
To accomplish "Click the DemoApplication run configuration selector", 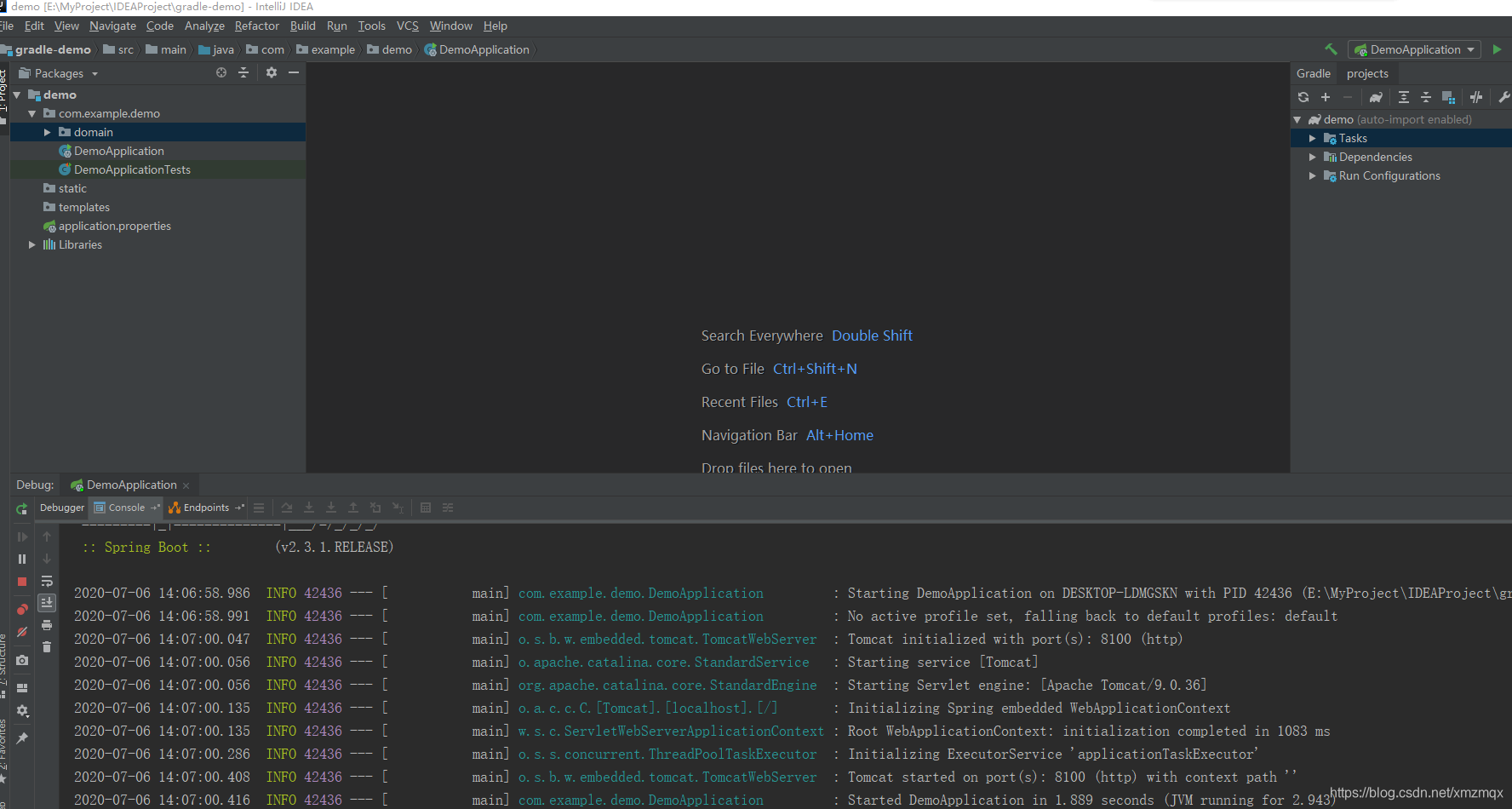I will pos(1414,49).
